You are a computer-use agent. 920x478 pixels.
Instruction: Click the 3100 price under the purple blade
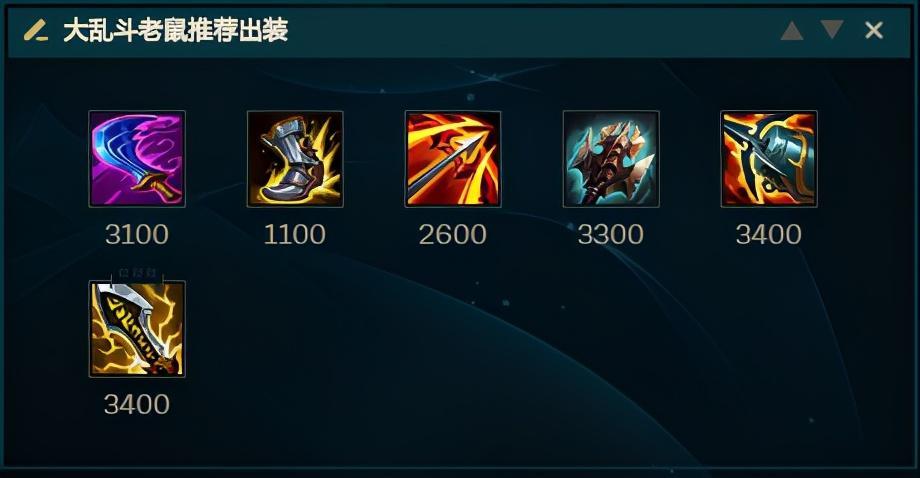(137, 235)
